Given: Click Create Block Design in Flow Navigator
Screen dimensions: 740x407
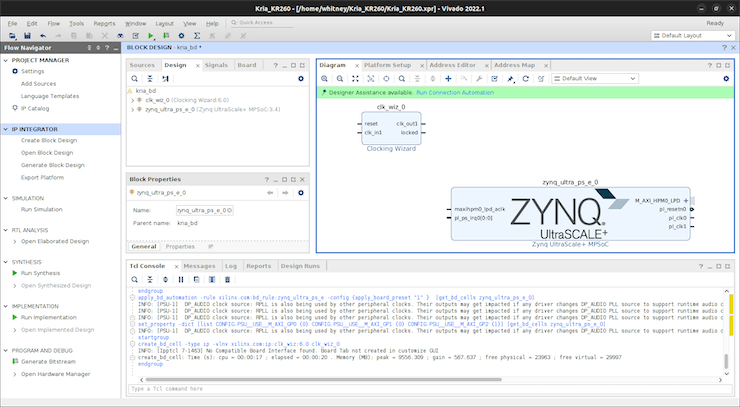Looking at the screenshot, I should (x=49, y=141).
